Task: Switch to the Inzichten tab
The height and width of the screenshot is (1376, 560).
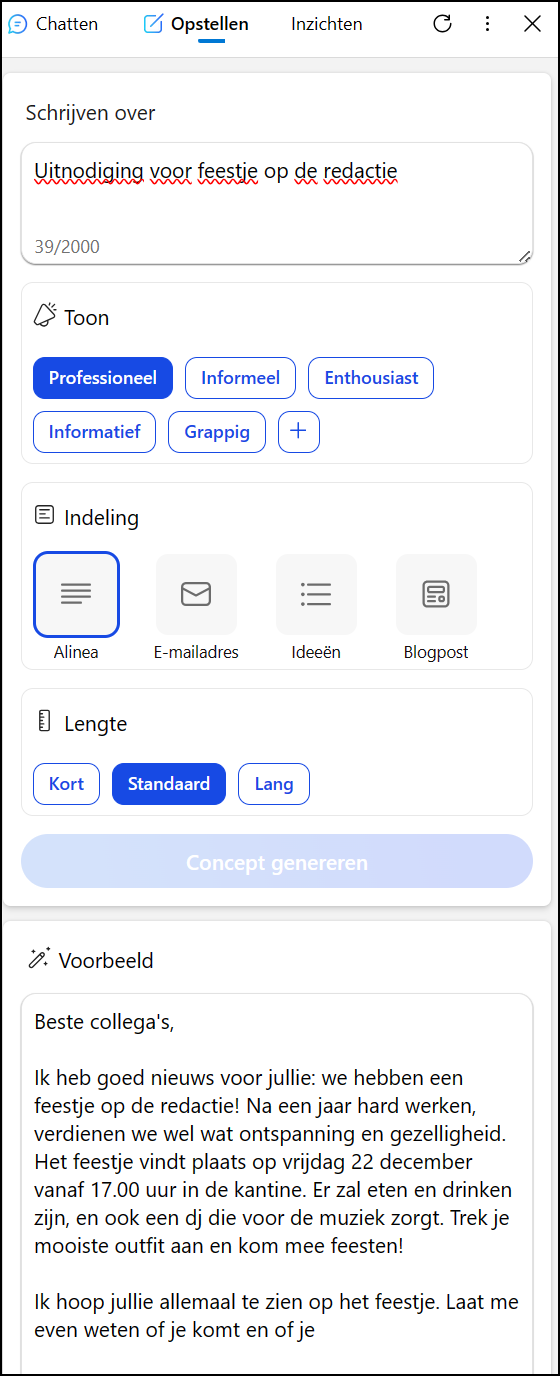Action: (x=327, y=24)
